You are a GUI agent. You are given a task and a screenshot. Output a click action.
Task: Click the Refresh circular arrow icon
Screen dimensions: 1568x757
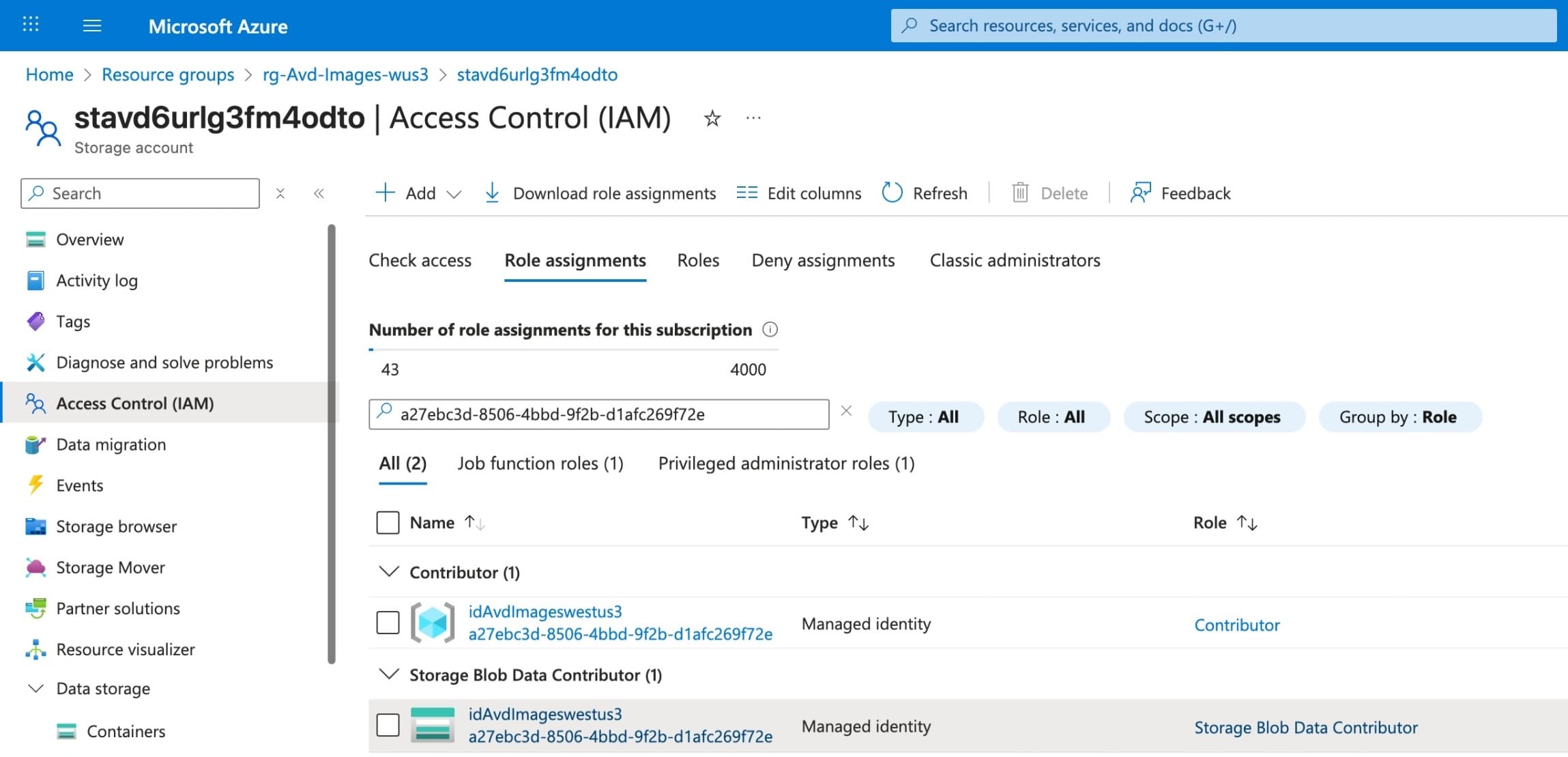click(x=892, y=193)
